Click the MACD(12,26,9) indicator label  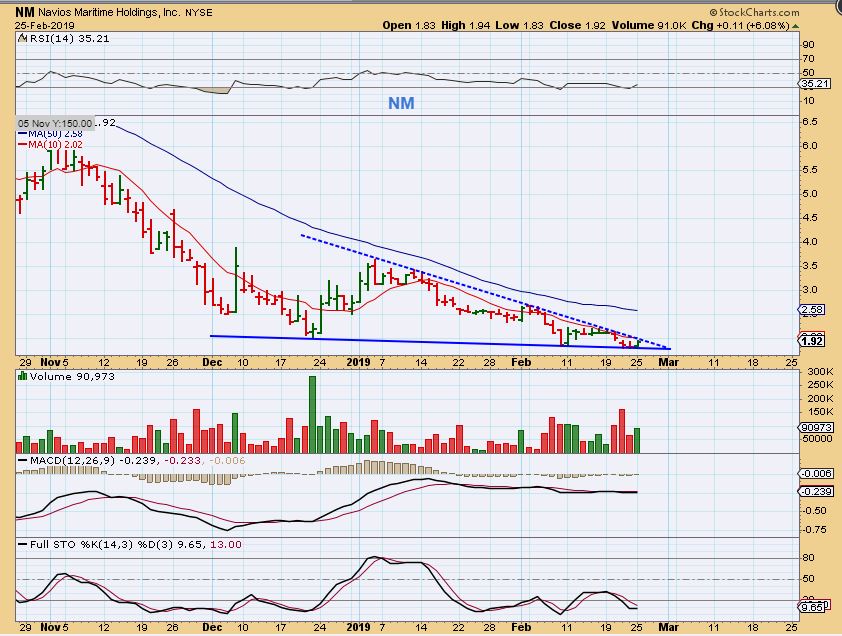pyautogui.click(x=73, y=461)
